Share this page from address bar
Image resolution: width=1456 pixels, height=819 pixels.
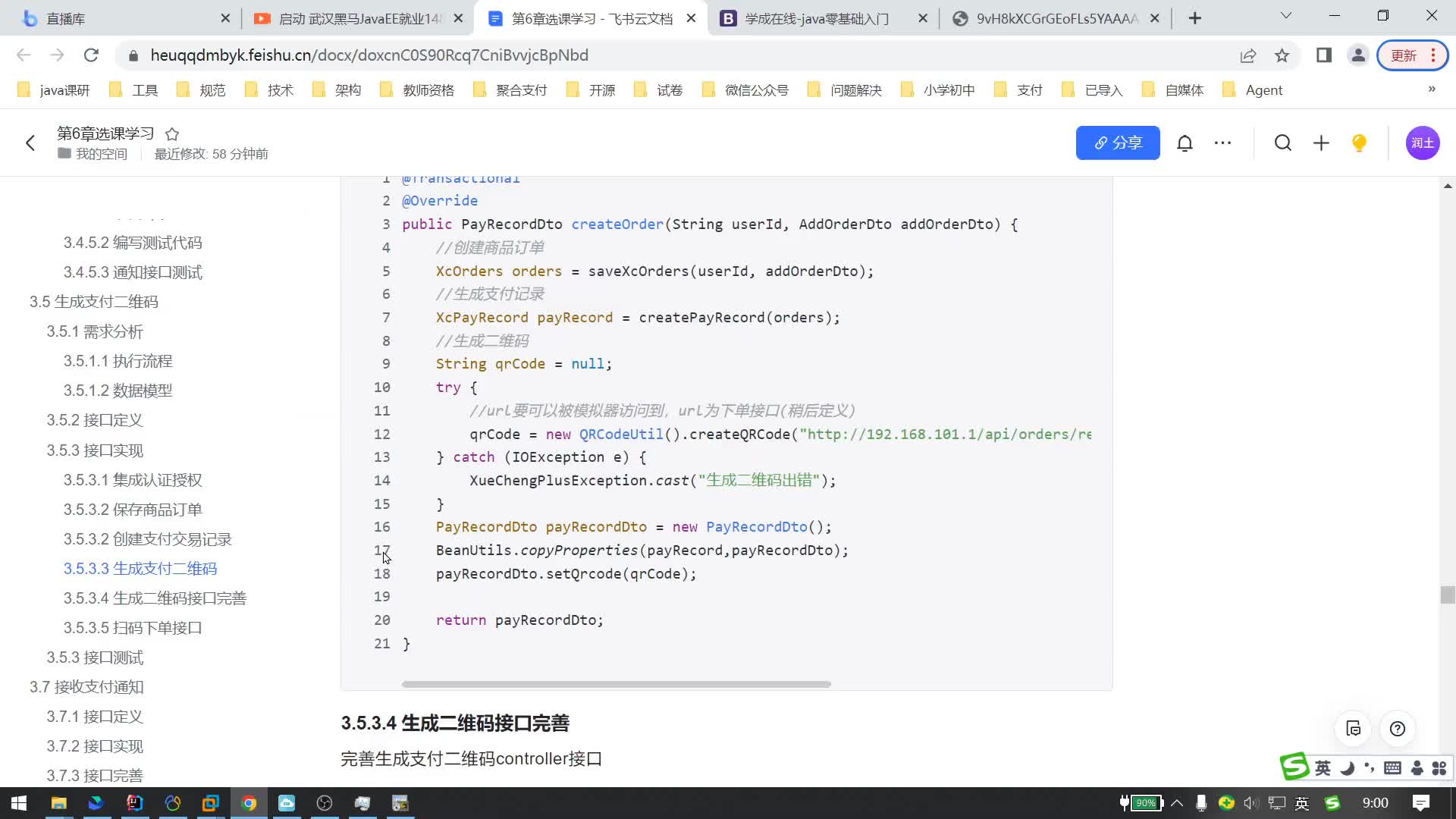(1247, 55)
